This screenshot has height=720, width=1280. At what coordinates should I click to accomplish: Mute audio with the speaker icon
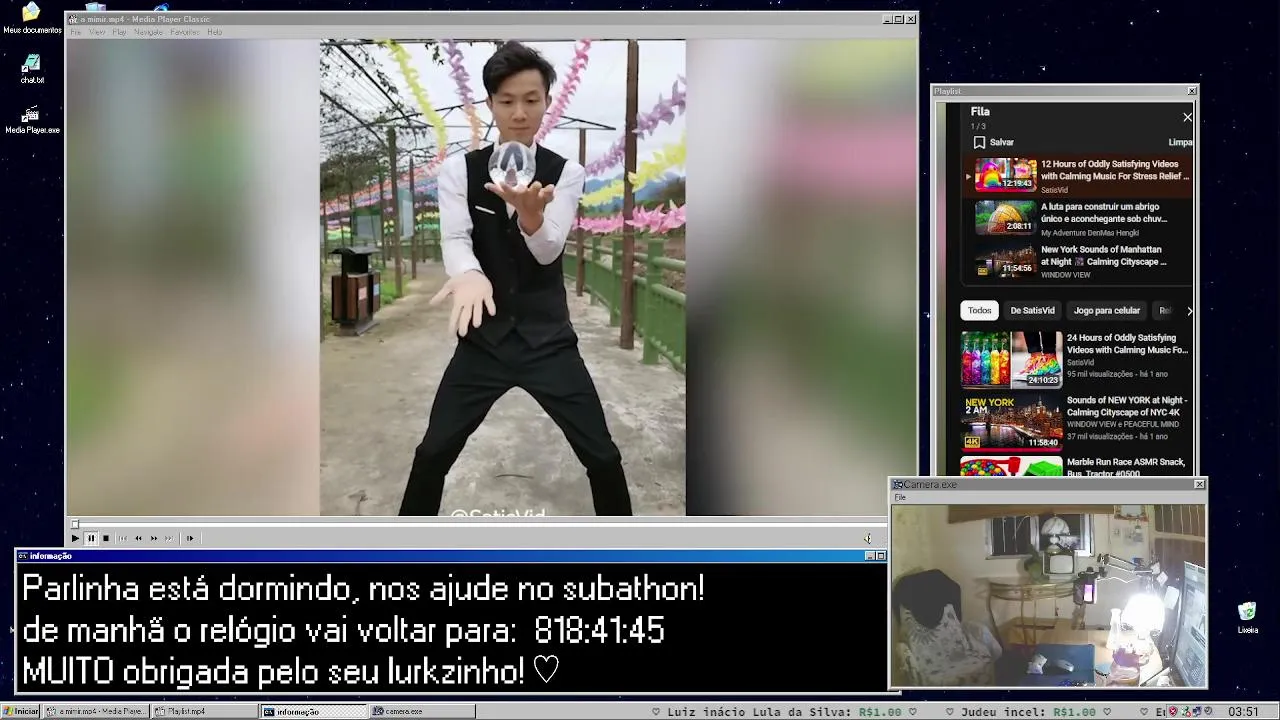[x=868, y=538]
